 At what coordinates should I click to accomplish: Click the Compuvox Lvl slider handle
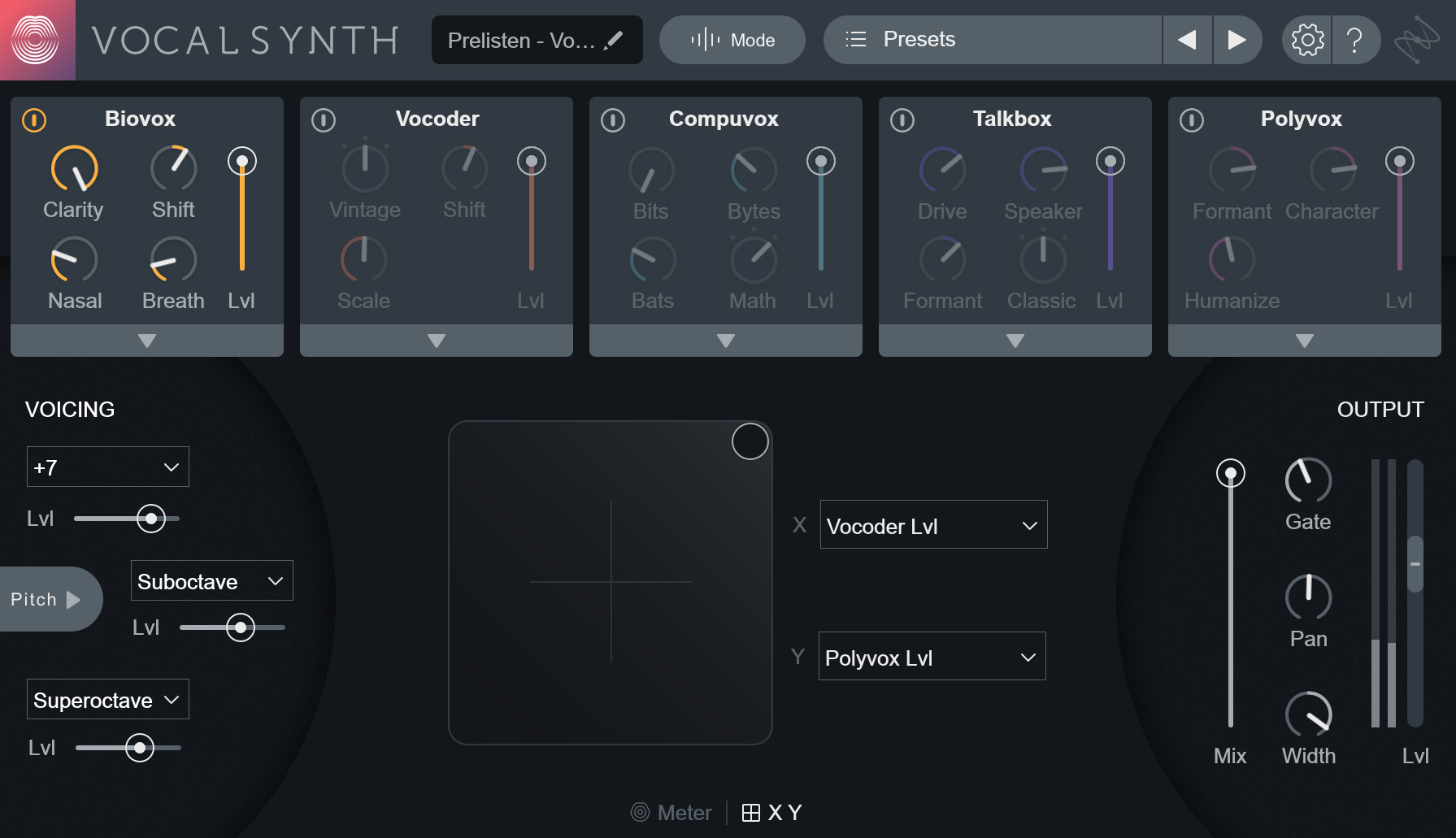pos(821,161)
